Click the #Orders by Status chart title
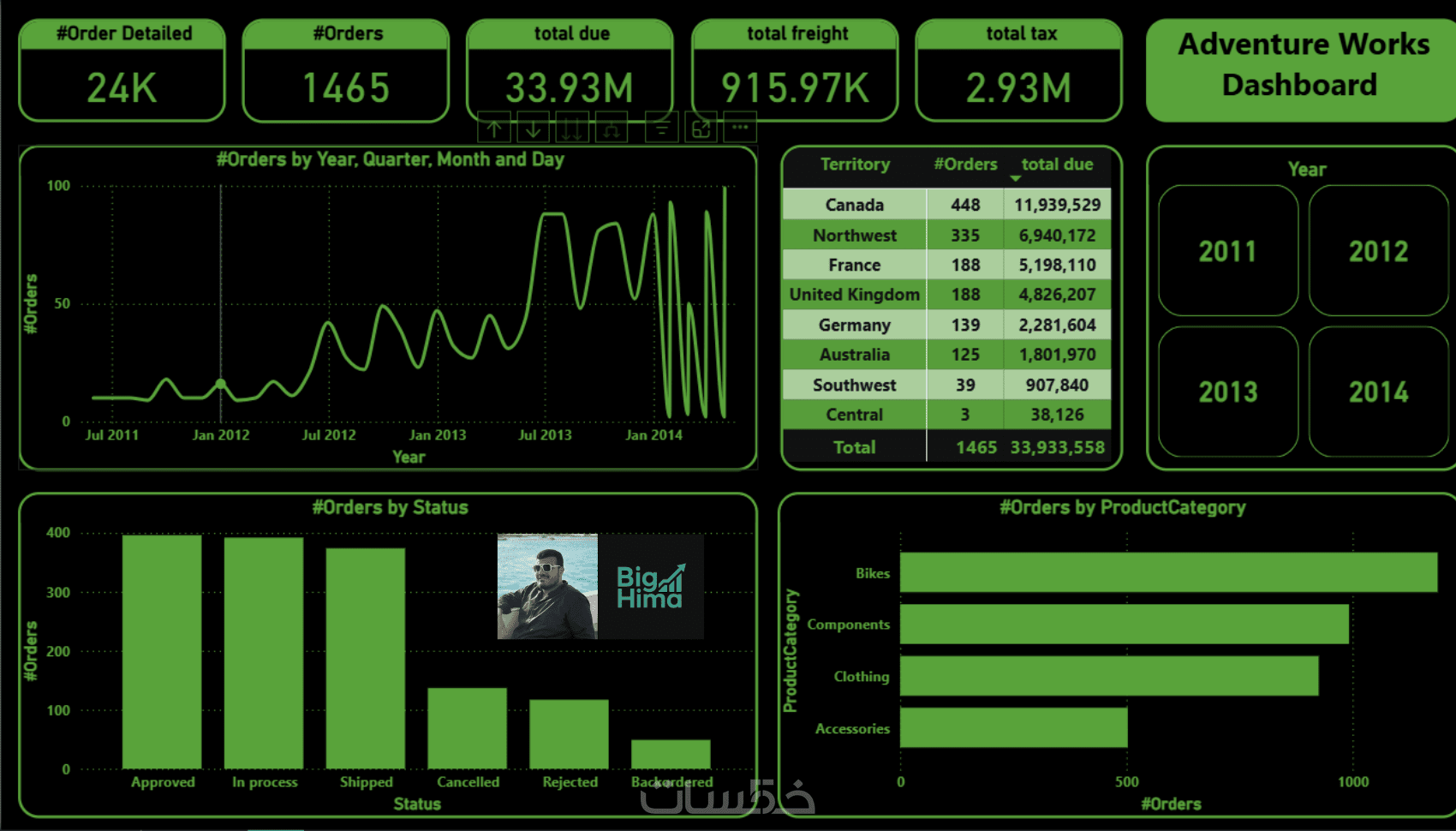Screen dimensions: 1456x831 click(x=390, y=507)
